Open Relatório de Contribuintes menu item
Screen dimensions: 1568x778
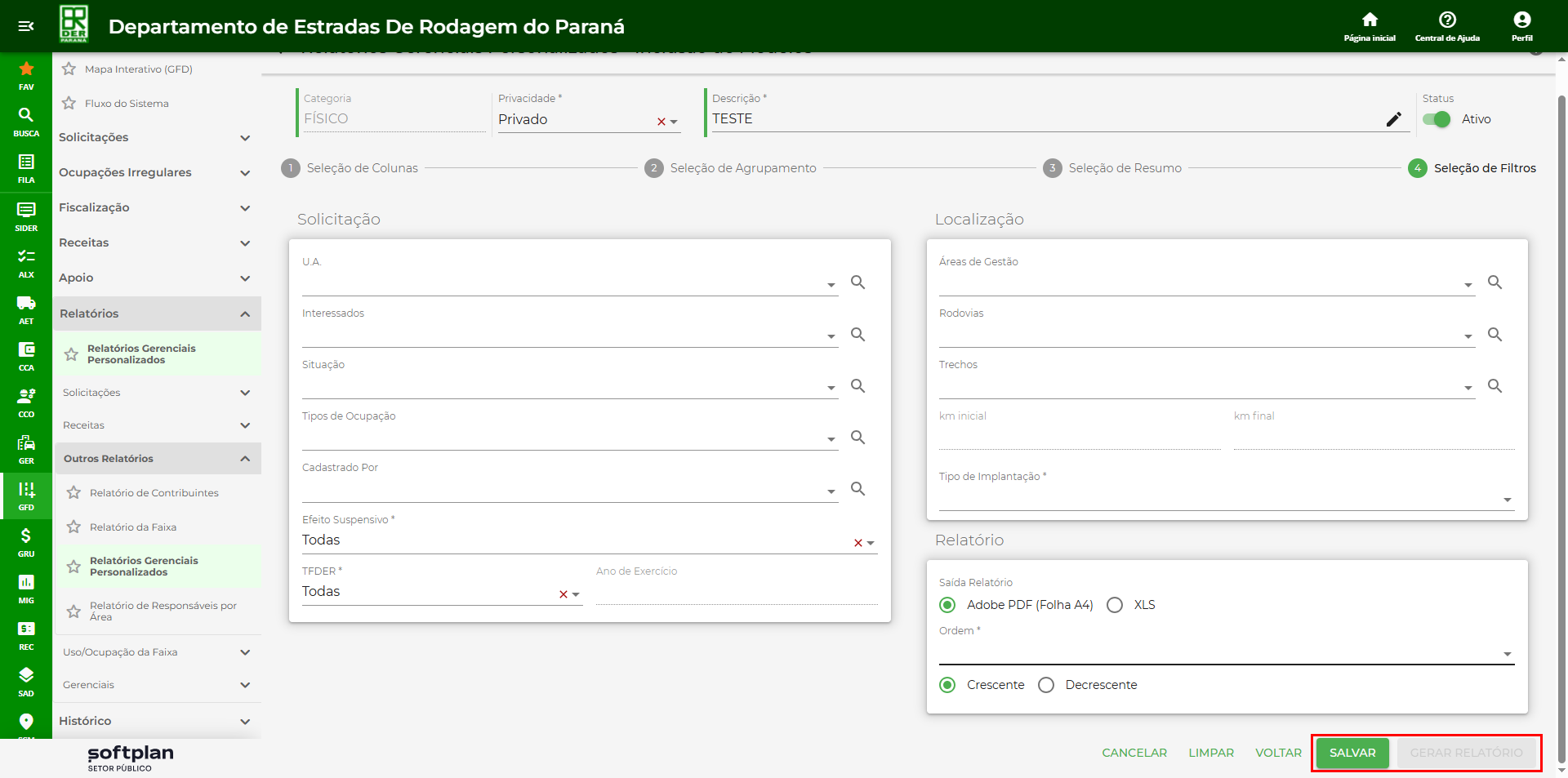[154, 493]
